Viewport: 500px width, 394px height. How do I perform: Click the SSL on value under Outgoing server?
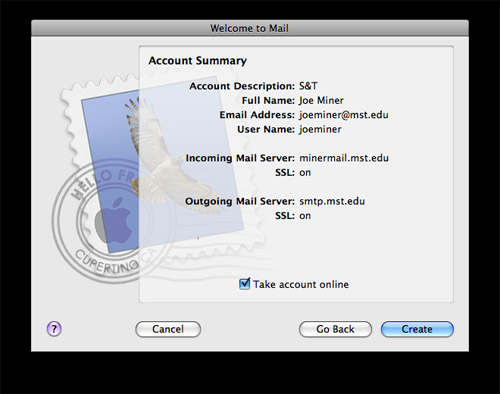305,216
